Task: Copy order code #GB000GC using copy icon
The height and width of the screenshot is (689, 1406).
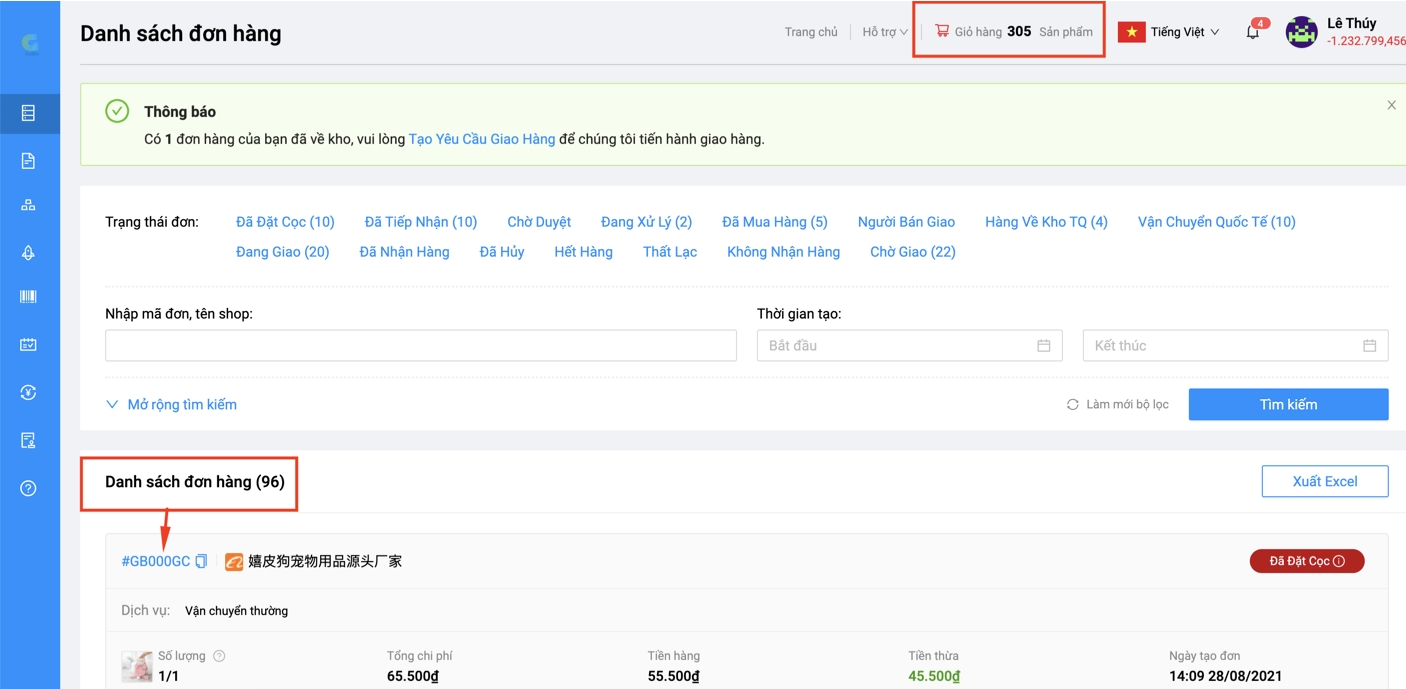Action: coord(201,561)
